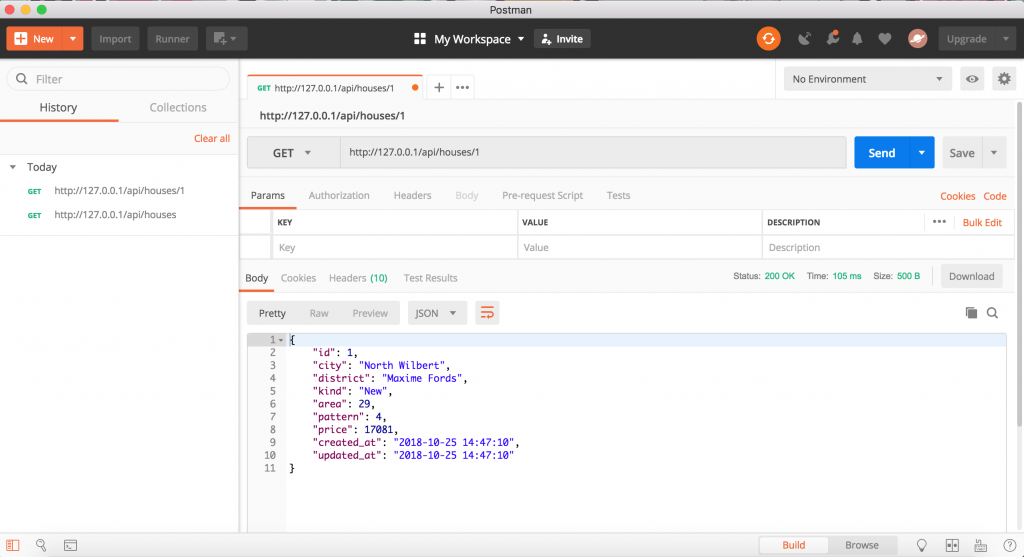Open the Authorization tab
This screenshot has width=1024, height=557.
click(339, 195)
